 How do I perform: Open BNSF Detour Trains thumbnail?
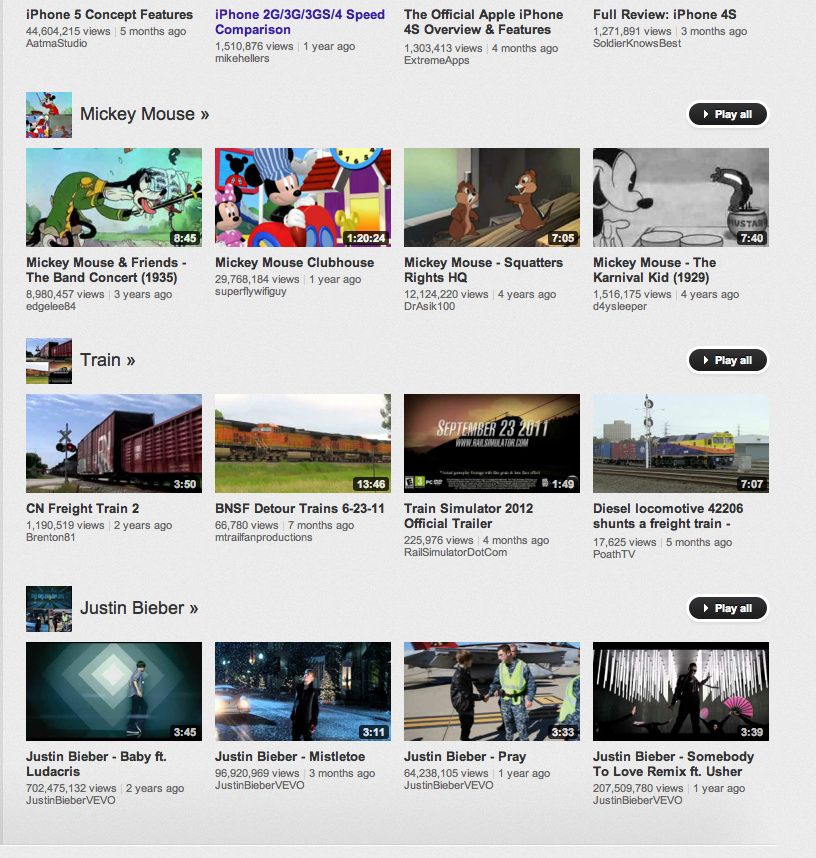coord(303,443)
